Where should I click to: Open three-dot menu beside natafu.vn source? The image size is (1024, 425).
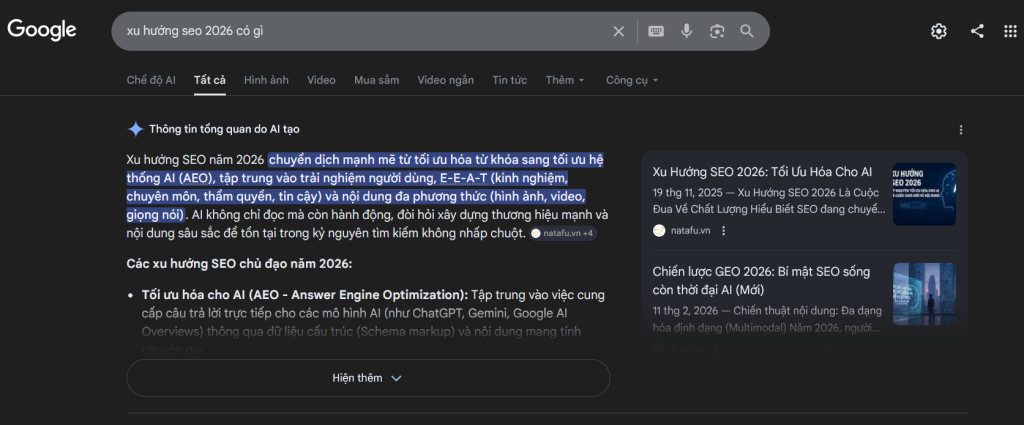coord(723,230)
